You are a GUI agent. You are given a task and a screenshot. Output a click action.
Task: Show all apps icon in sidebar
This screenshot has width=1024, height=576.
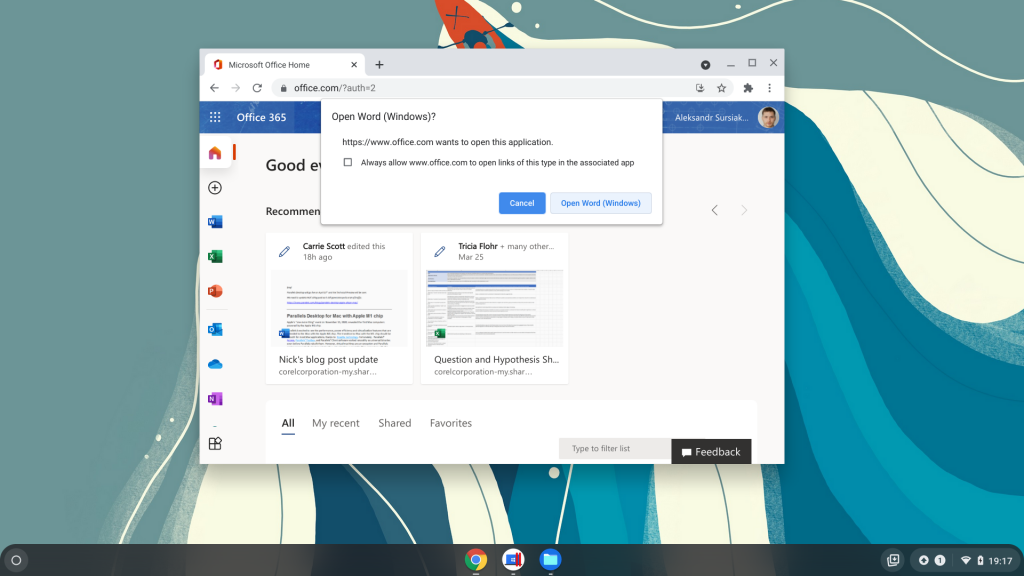click(215, 443)
